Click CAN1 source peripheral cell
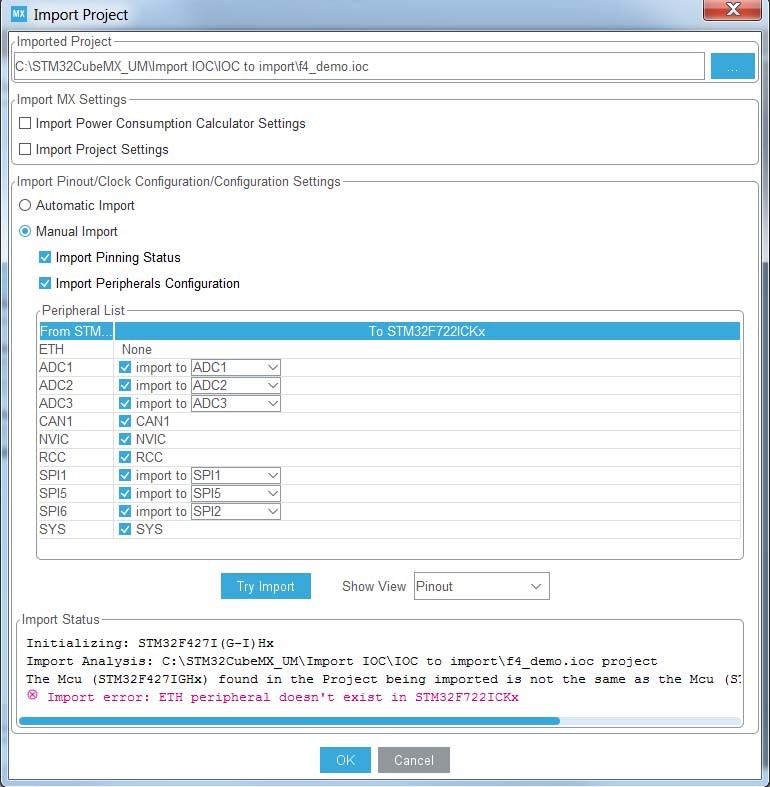Screen dimensions: 770x787 coord(76,421)
